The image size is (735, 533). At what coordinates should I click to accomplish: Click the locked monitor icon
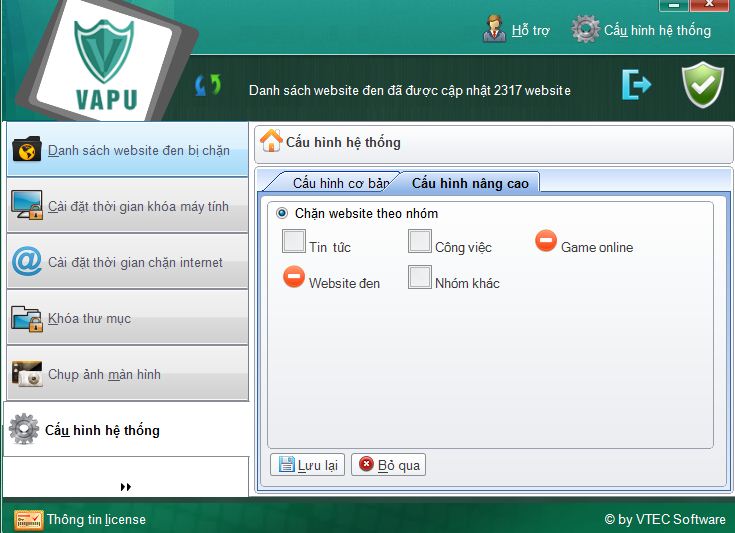pyautogui.click(x=27, y=205)
